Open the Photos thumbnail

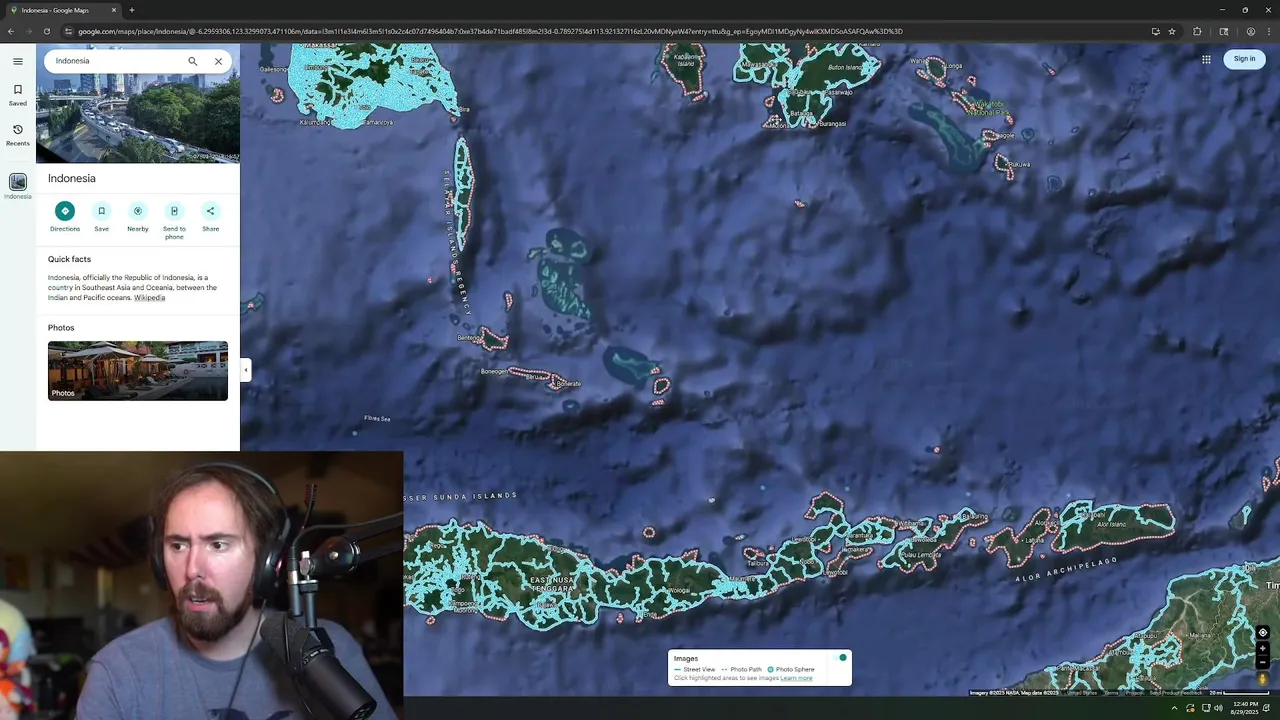[x=138, y=371]
